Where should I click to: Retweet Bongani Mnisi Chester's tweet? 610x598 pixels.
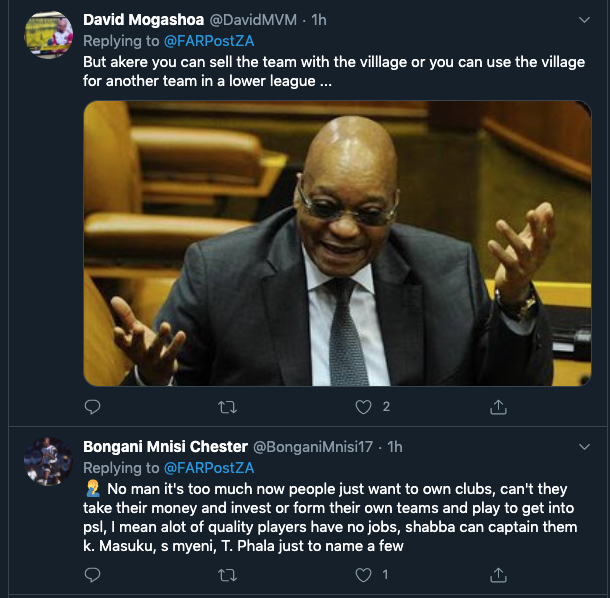(227, 575)
